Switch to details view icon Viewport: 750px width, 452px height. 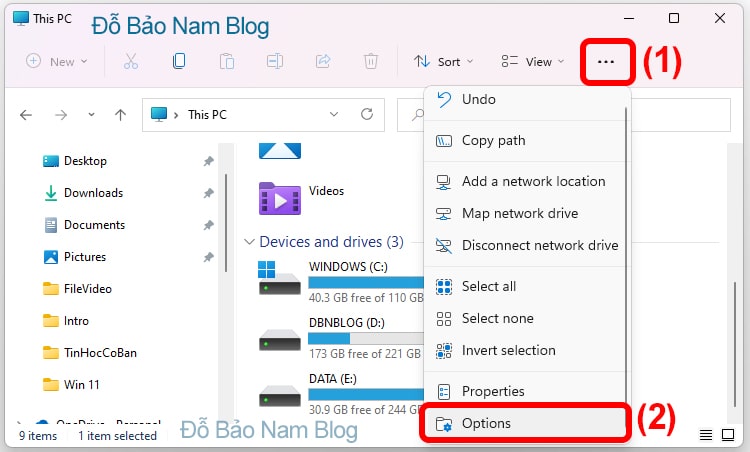(706, 435)
